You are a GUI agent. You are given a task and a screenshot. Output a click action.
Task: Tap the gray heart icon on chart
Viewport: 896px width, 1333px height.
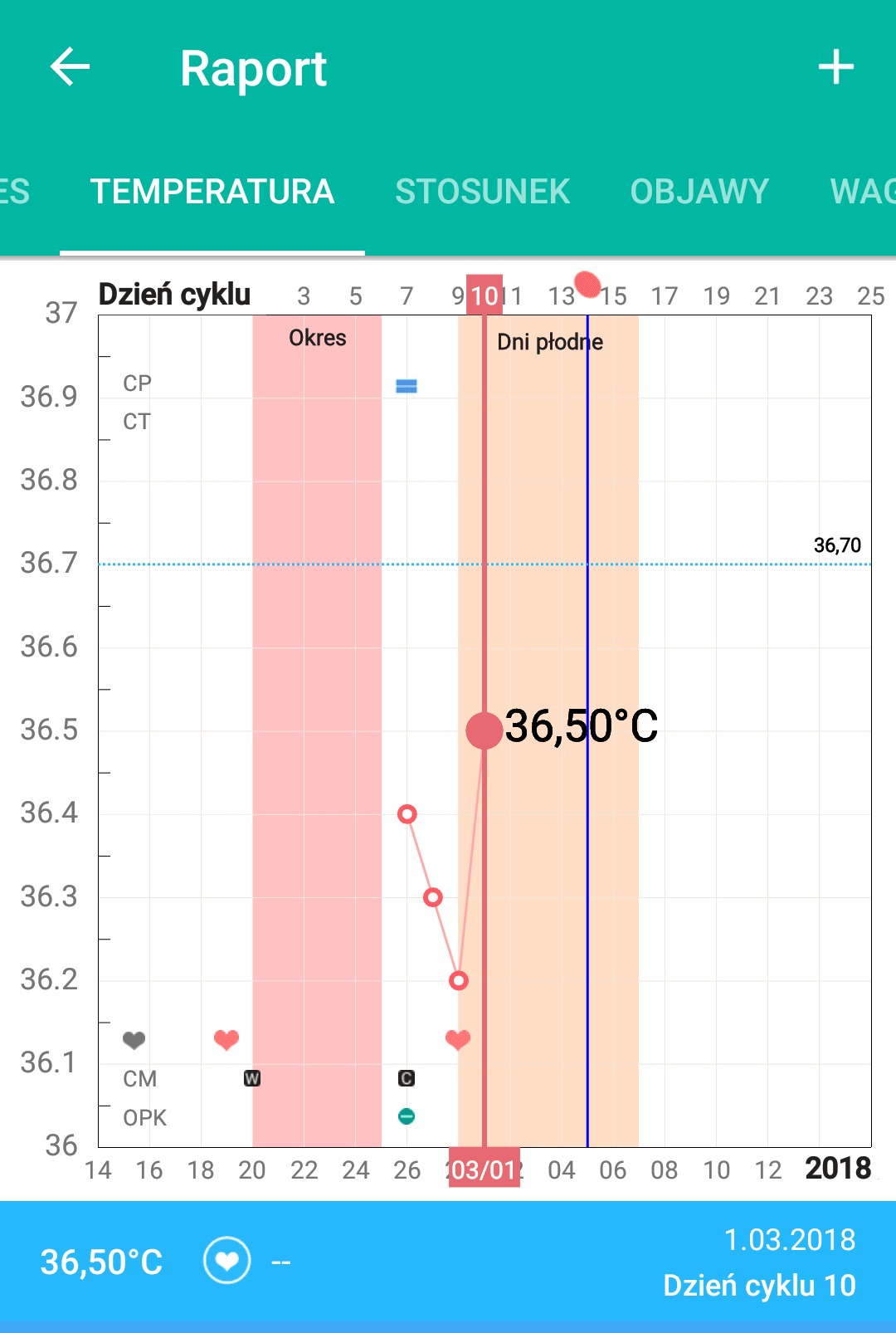(134, 1039)
